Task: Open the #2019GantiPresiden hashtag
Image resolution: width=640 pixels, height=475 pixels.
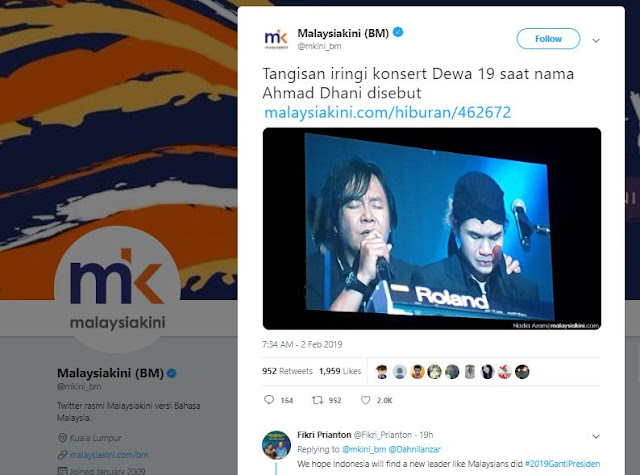Action: pos(562,464)
